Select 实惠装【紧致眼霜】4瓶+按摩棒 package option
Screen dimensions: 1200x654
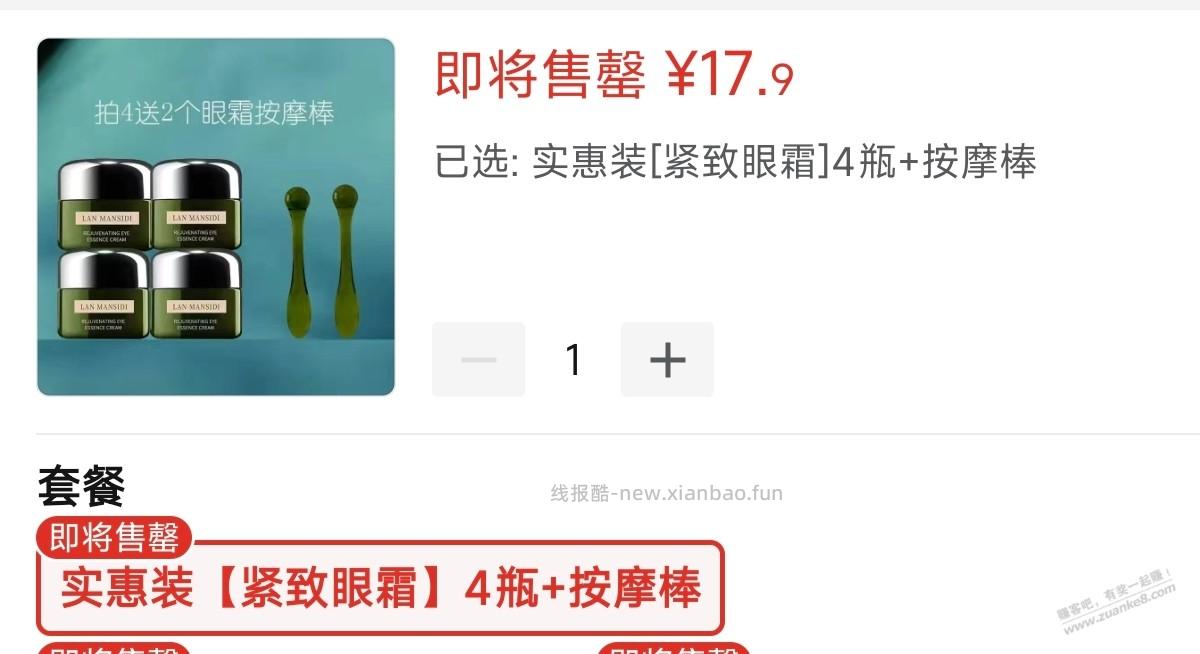pyautogui.click(x=380, y=588)
